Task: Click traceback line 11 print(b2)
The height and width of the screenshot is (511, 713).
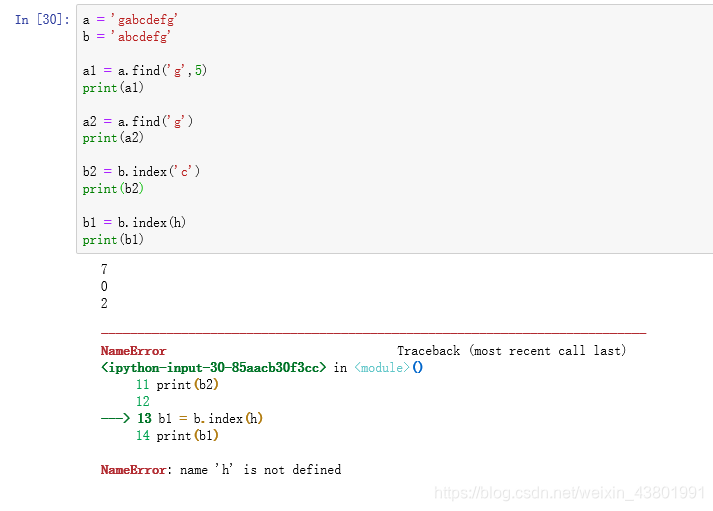Action: pyautogui.click(x=177, y=385)
